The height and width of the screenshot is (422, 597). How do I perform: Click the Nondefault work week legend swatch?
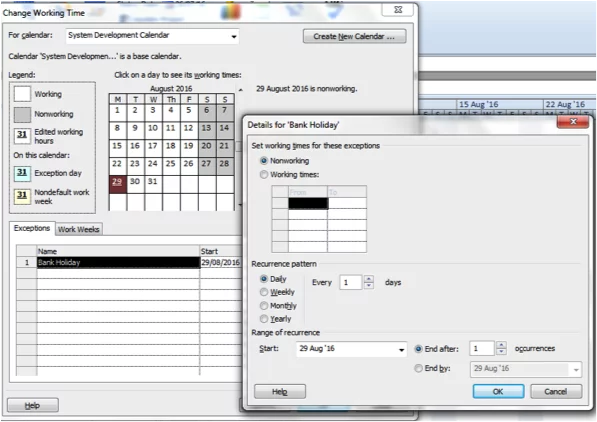click(x=22, y=196)
